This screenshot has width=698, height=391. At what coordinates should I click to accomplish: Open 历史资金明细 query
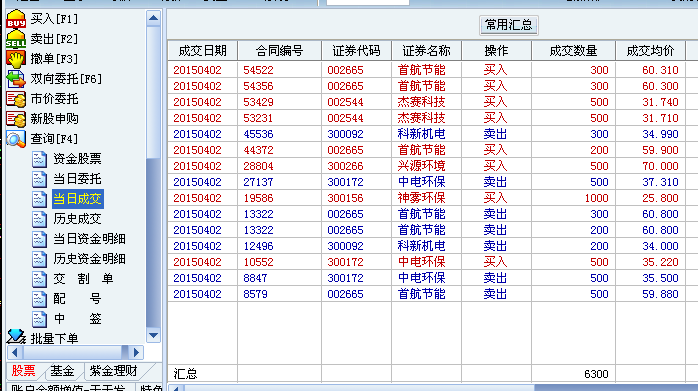pos(89,259)
